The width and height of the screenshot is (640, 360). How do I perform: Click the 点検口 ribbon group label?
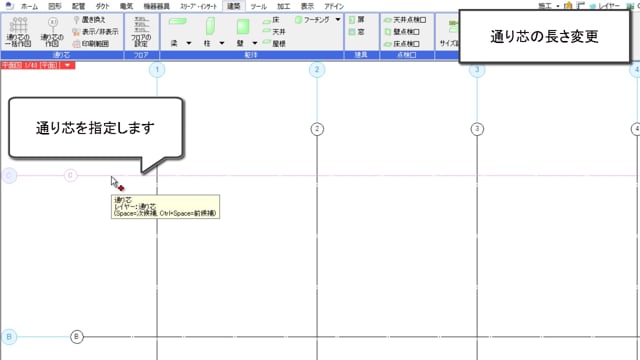point(407,55)
